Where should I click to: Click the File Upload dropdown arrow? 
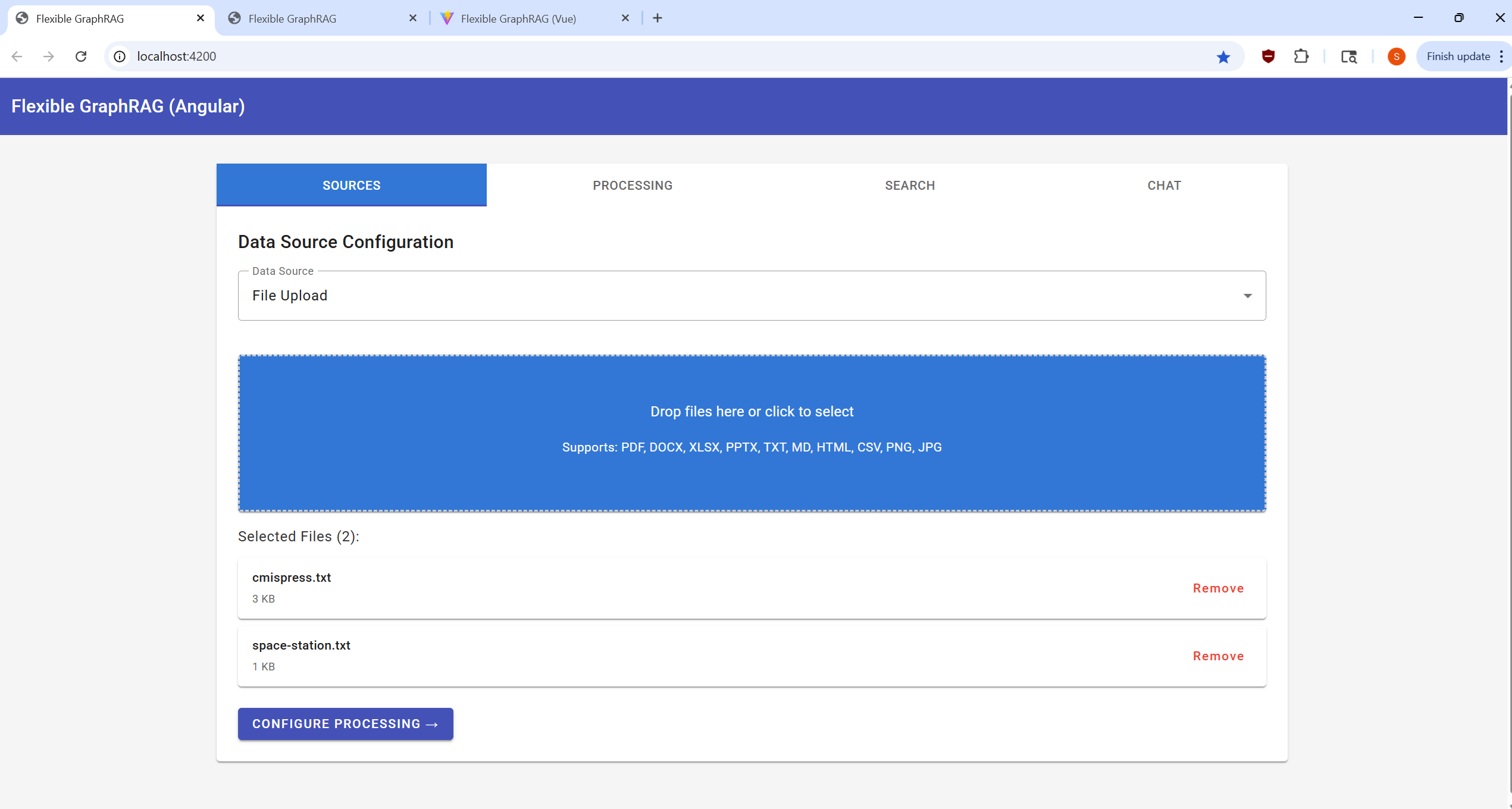point(1247,296)
